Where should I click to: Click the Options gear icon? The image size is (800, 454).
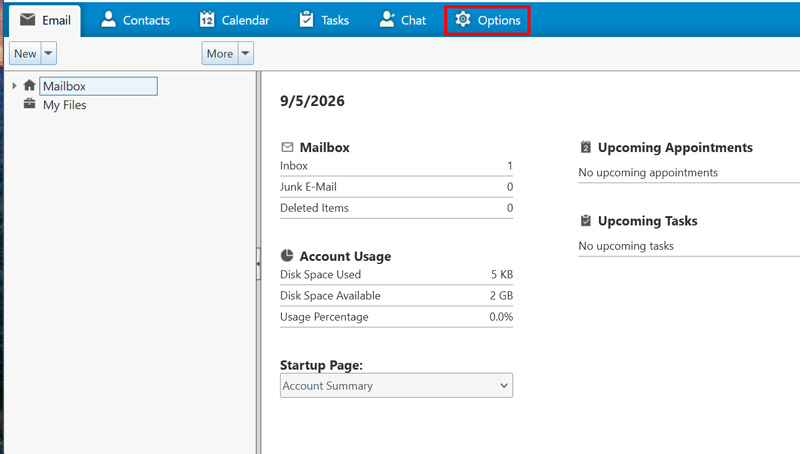tap(463, 19)
